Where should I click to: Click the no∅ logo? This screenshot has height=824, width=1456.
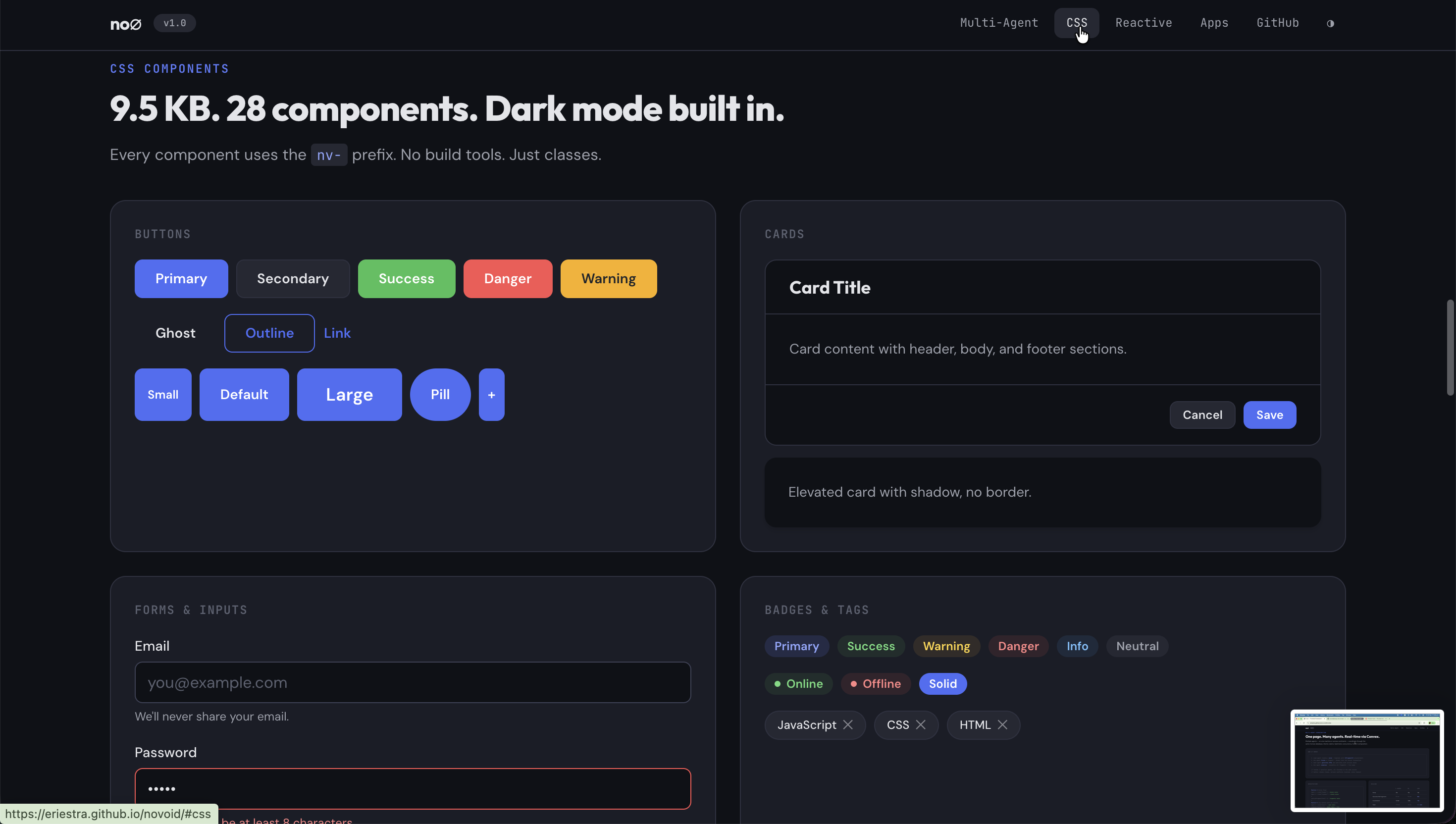(126, 24)
